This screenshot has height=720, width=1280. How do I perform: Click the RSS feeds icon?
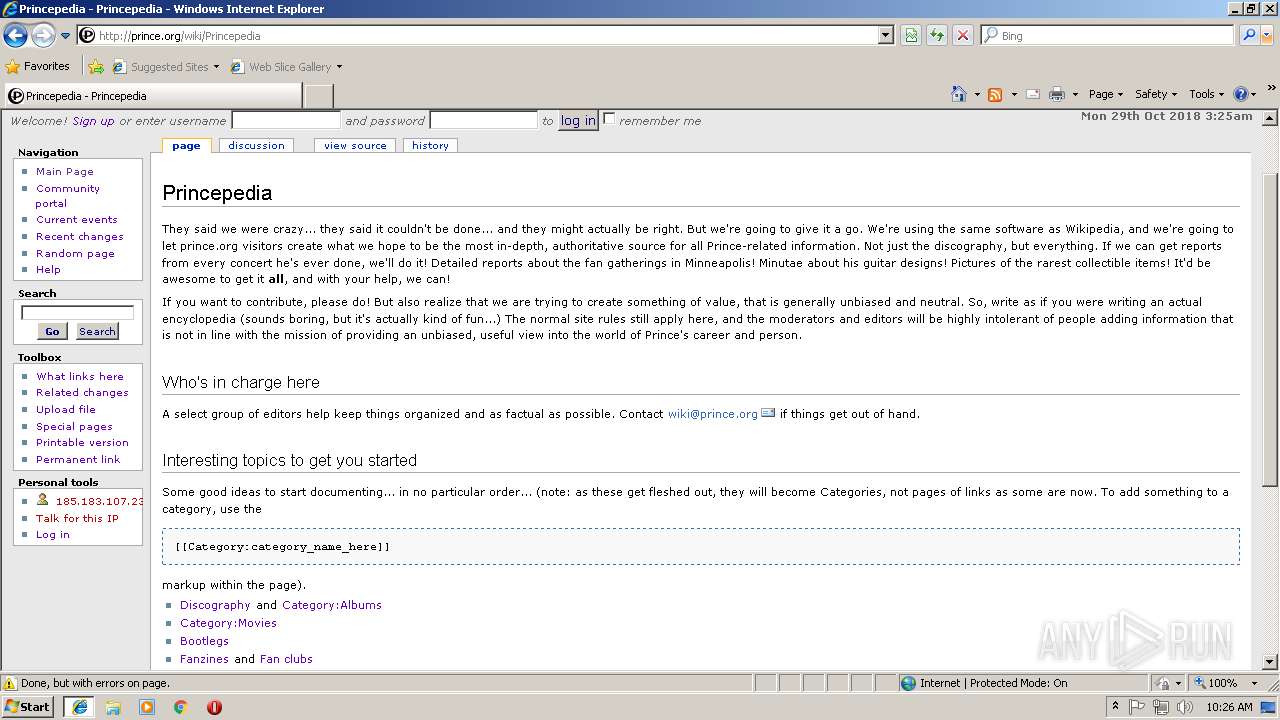(995, 94)
